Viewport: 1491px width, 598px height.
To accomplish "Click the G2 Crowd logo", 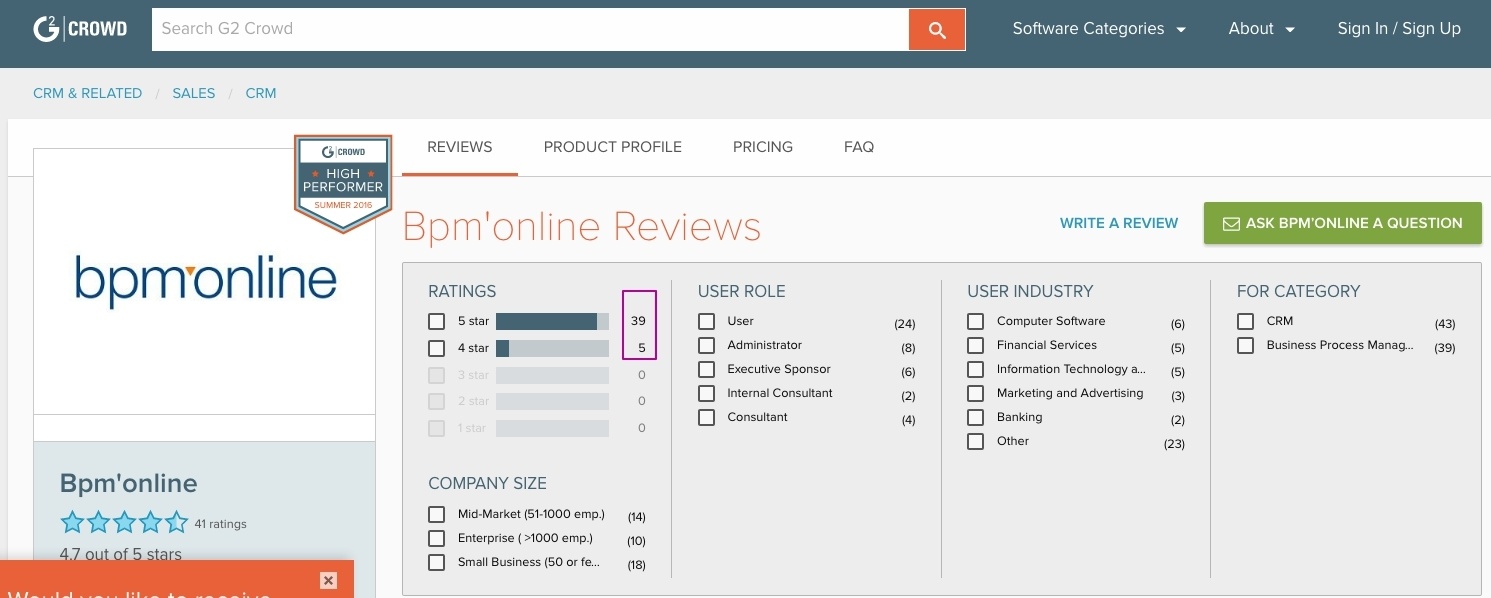I will point(80,29).
